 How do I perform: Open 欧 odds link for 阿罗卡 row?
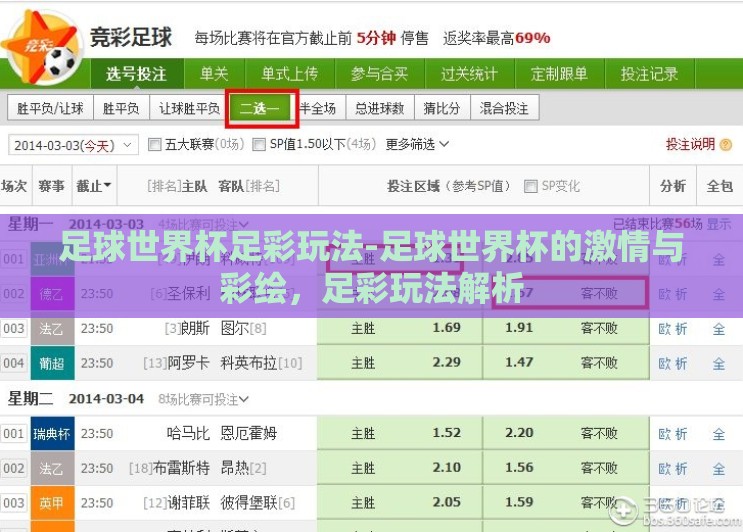664,363
